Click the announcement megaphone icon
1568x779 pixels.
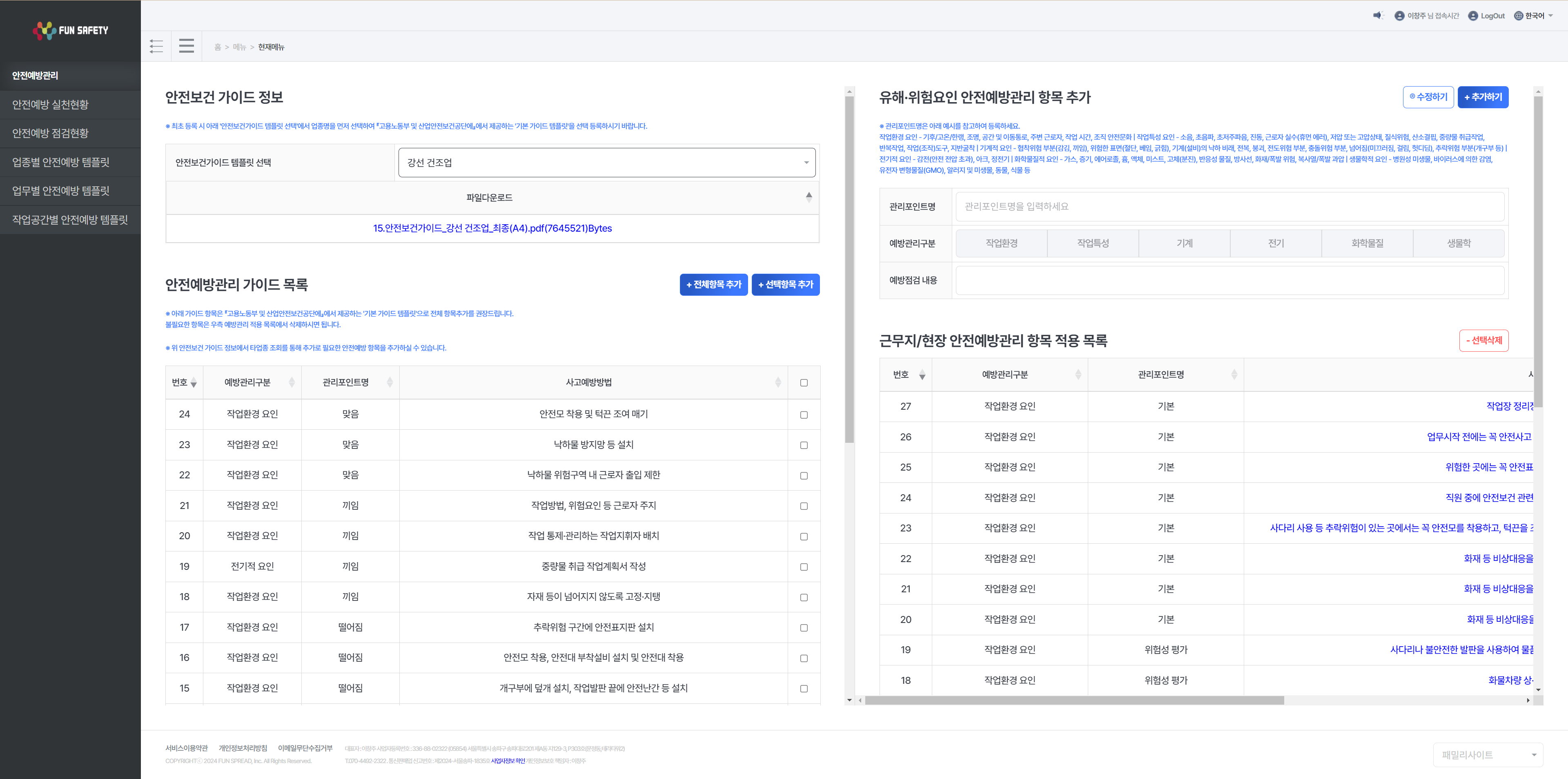[x=1378, y=16]
